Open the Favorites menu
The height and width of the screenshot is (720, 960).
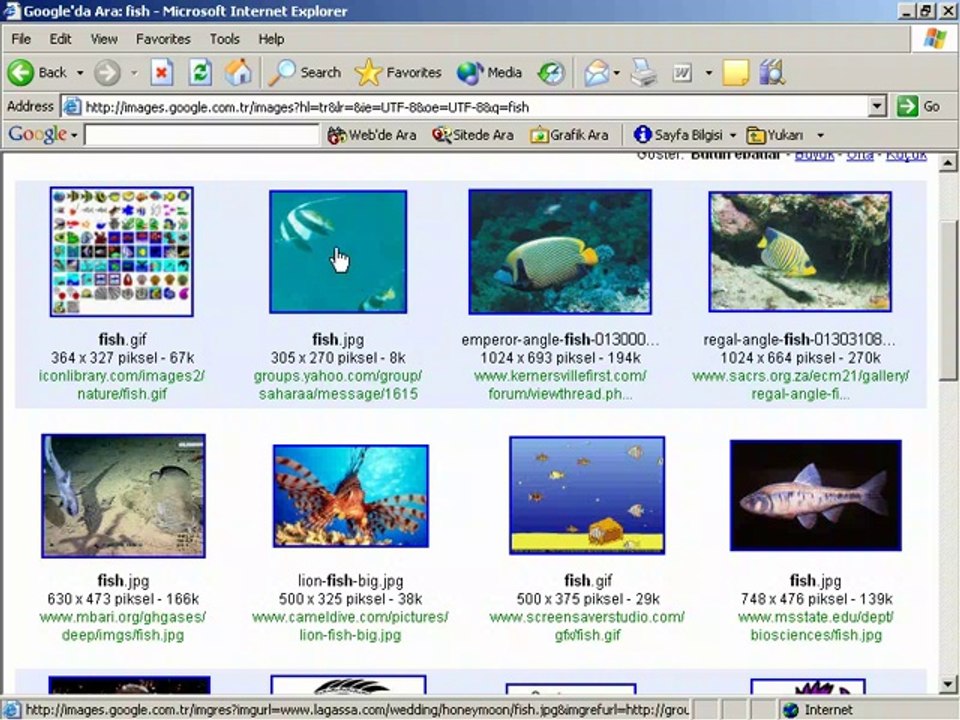[163, 39]
